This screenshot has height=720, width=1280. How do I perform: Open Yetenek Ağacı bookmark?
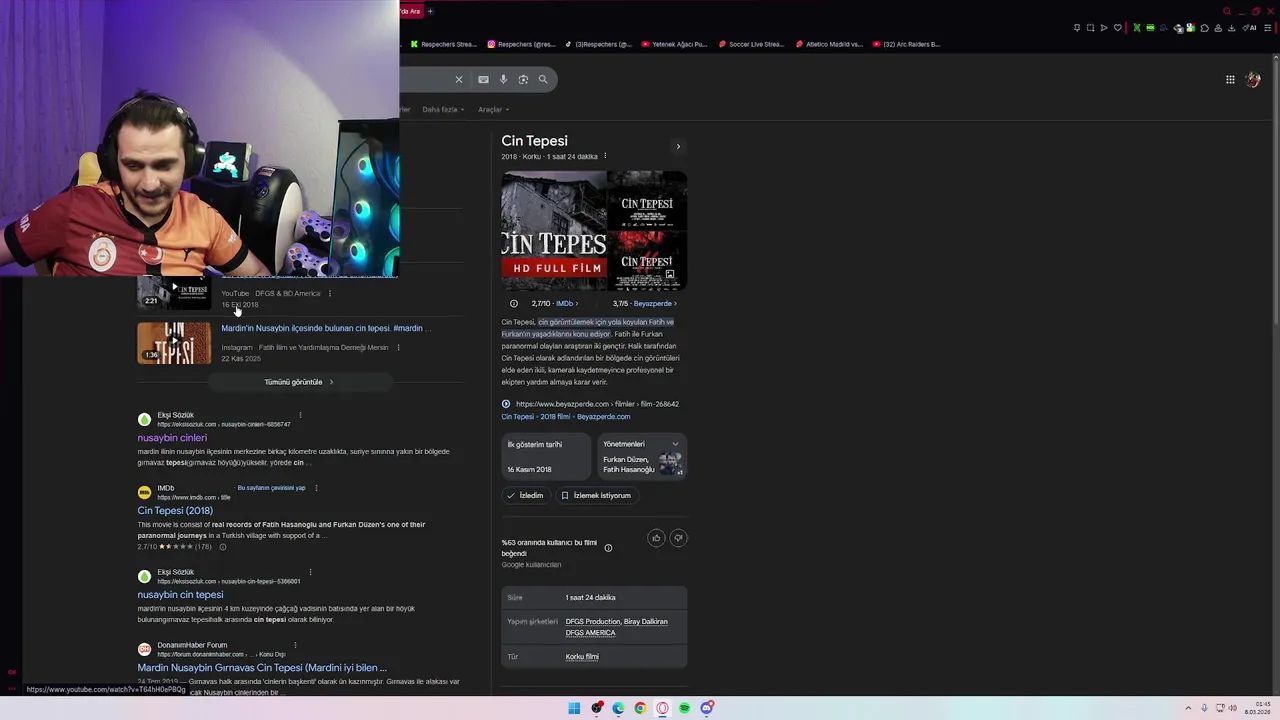675,44
